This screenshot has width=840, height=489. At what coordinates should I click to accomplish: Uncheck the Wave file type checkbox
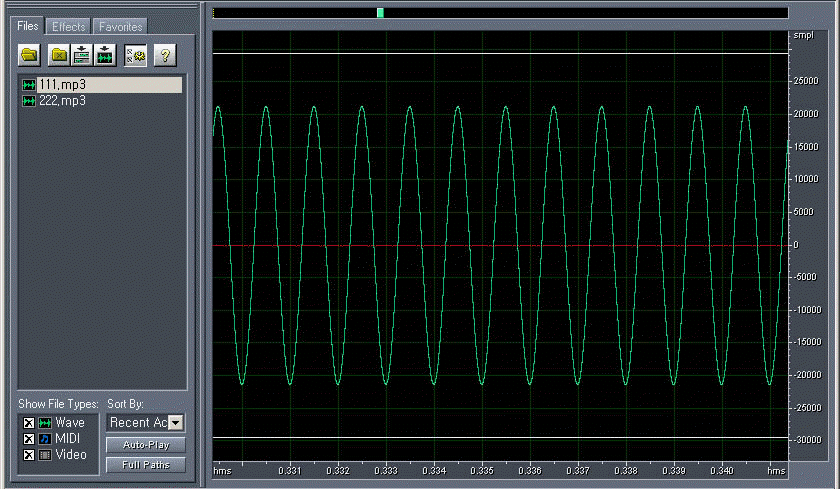pos(29,423)
